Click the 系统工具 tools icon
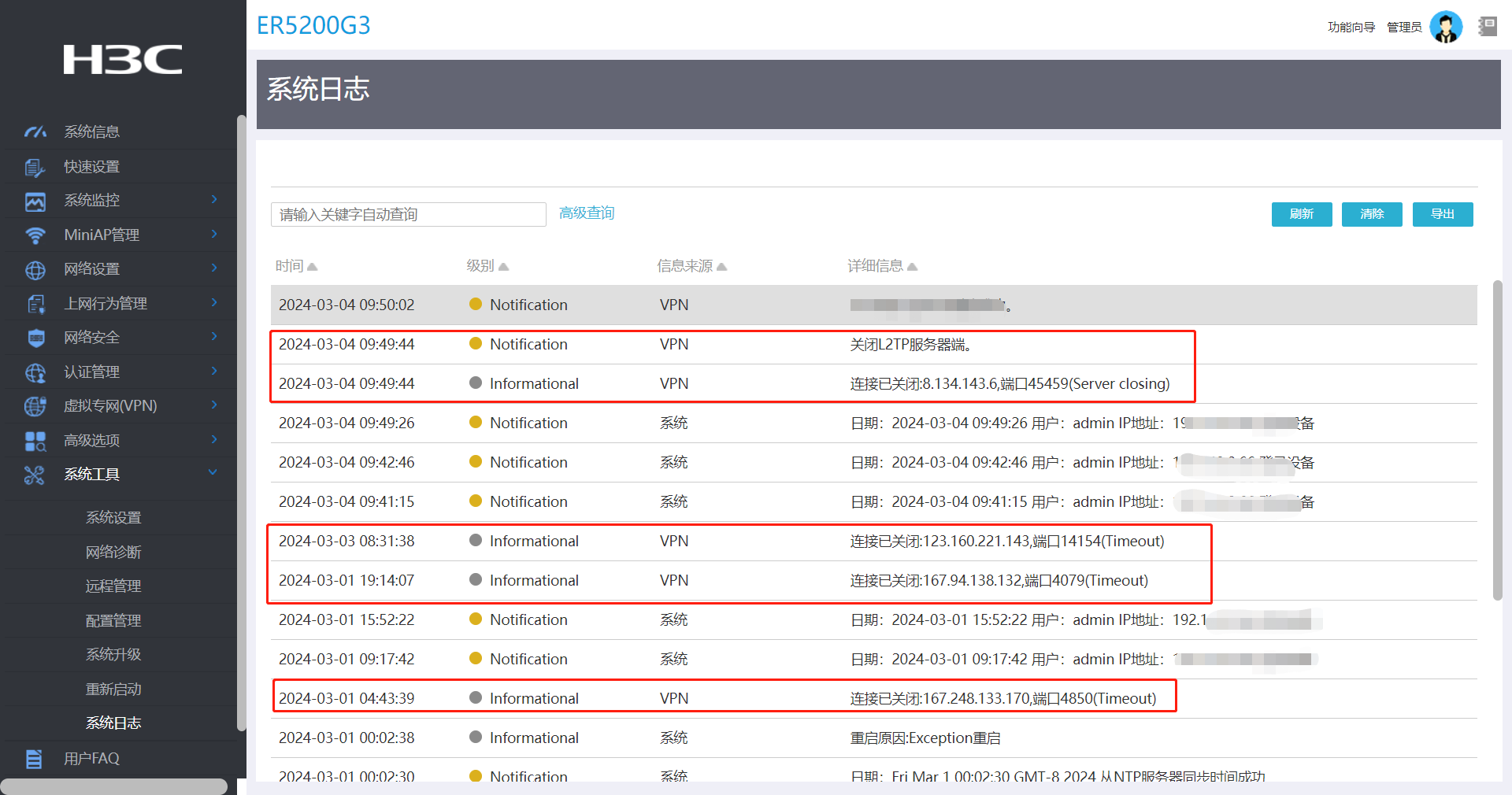Screen dimensions: 1512x795 (x=34, y=475)
